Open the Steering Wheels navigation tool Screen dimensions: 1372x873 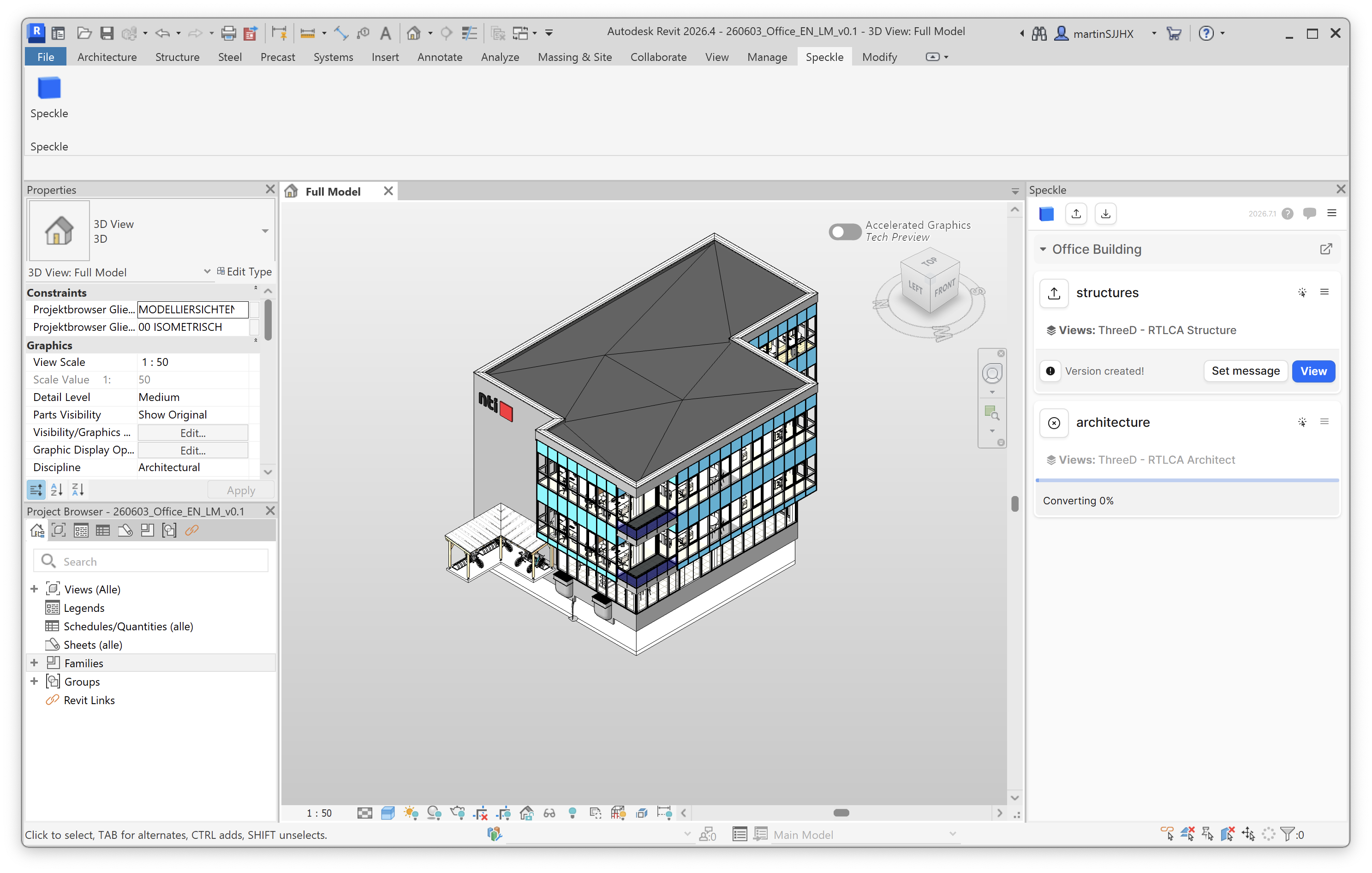pos(992,374)
